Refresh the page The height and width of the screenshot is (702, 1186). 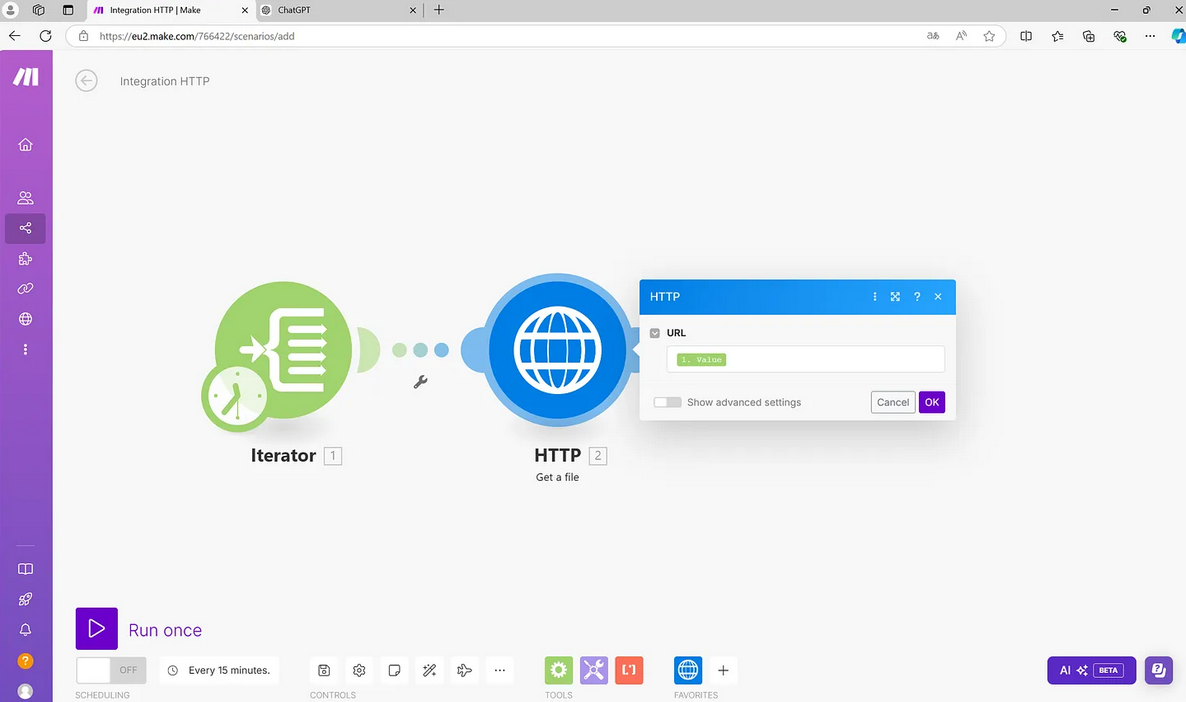point(45,36)
